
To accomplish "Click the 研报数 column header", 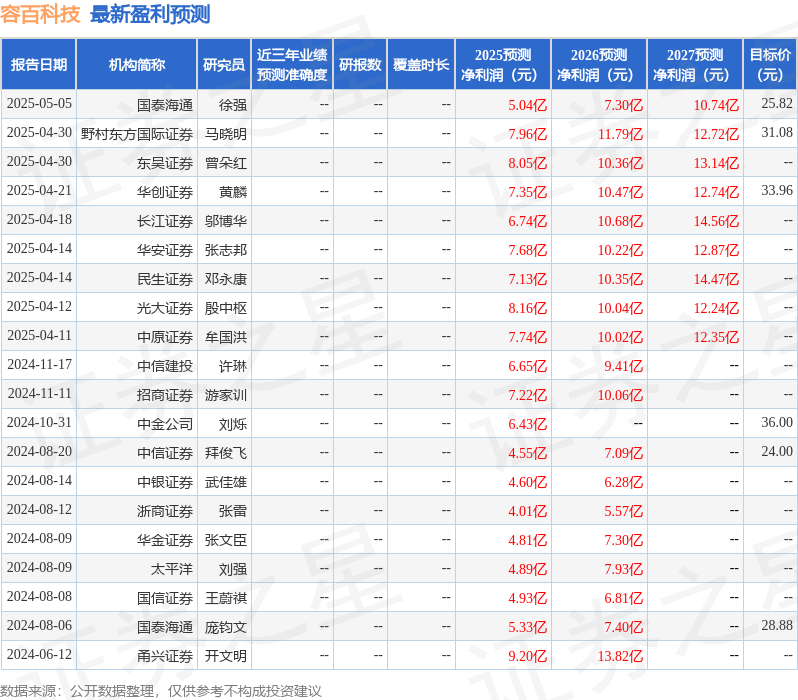I will coord(360,65).
